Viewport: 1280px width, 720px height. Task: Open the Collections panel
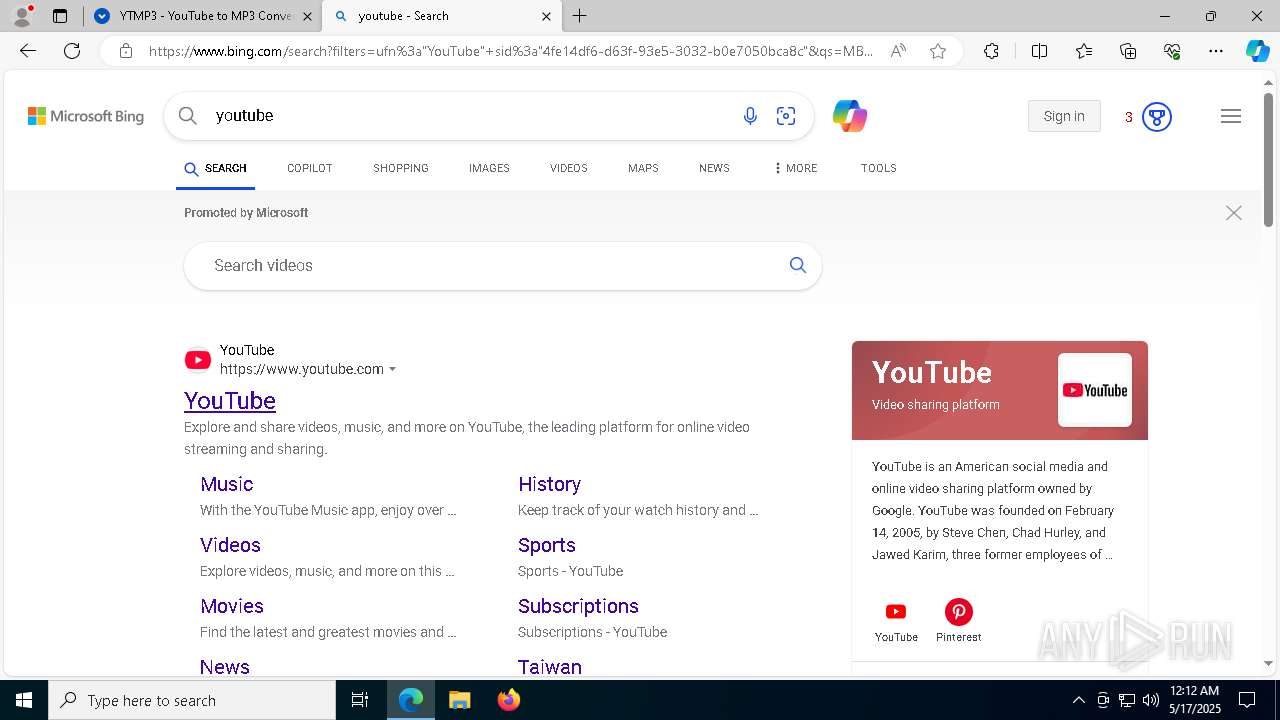(x=1128, y=51)
